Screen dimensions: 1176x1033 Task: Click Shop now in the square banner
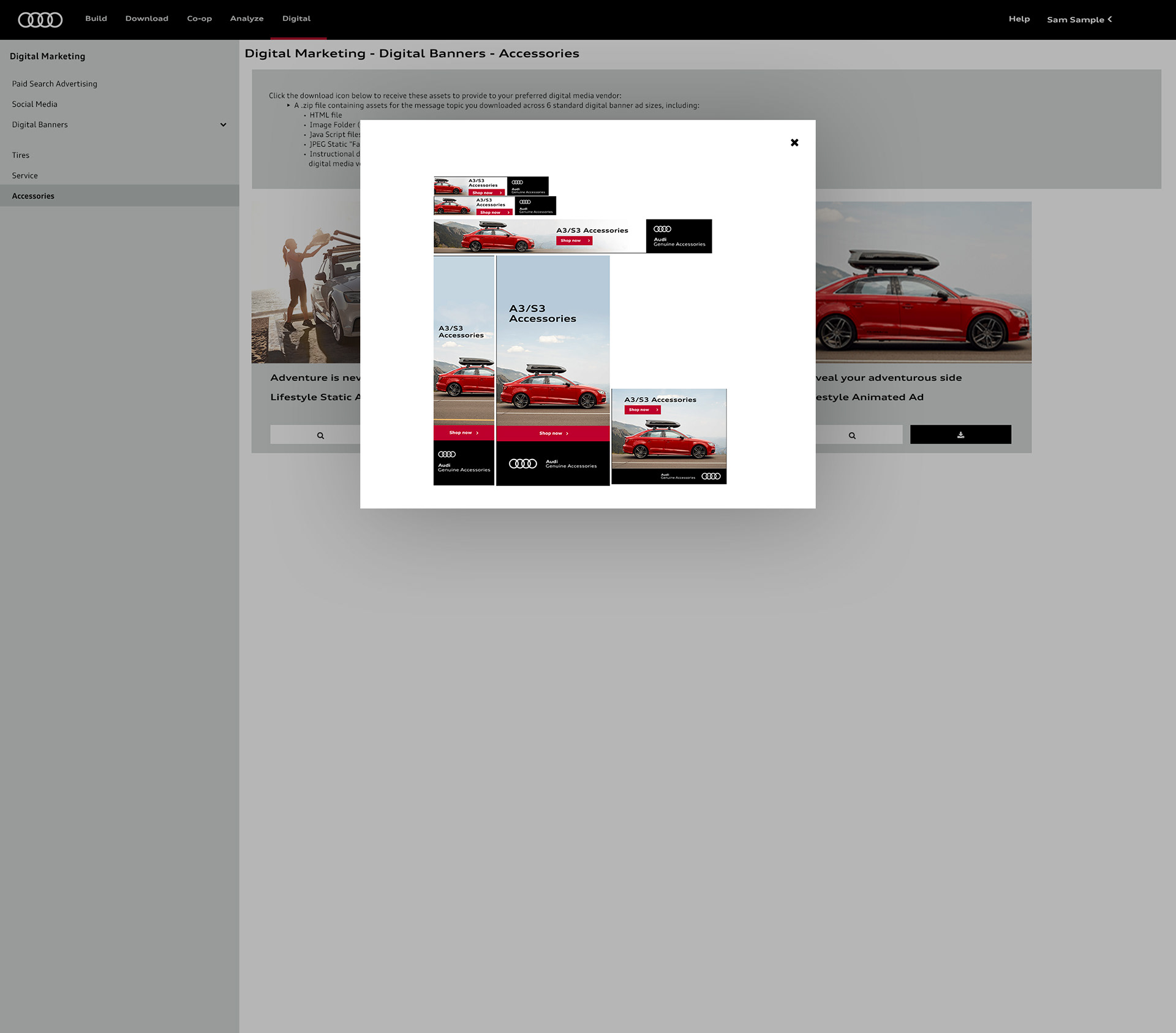click(x=643, y=410)
